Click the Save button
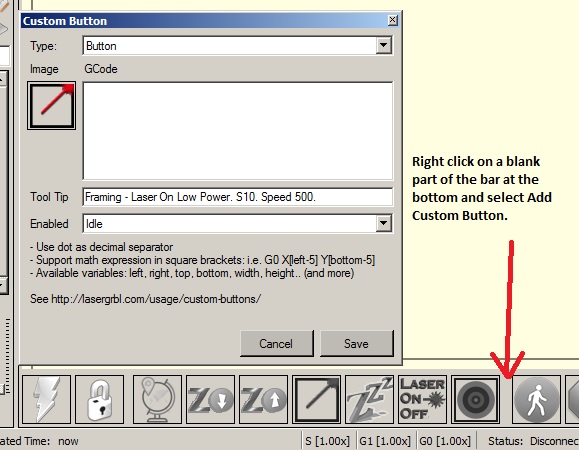This screenshot has height=450, width=579. 357,344
